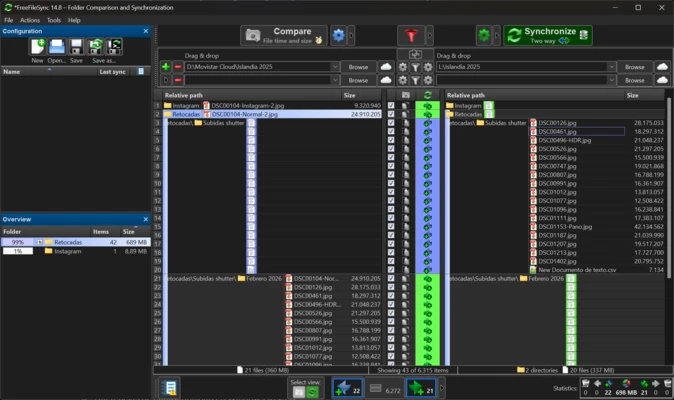The image size is (674, 400).
Task: Open the Tools menu
Action: pos(54,20)
